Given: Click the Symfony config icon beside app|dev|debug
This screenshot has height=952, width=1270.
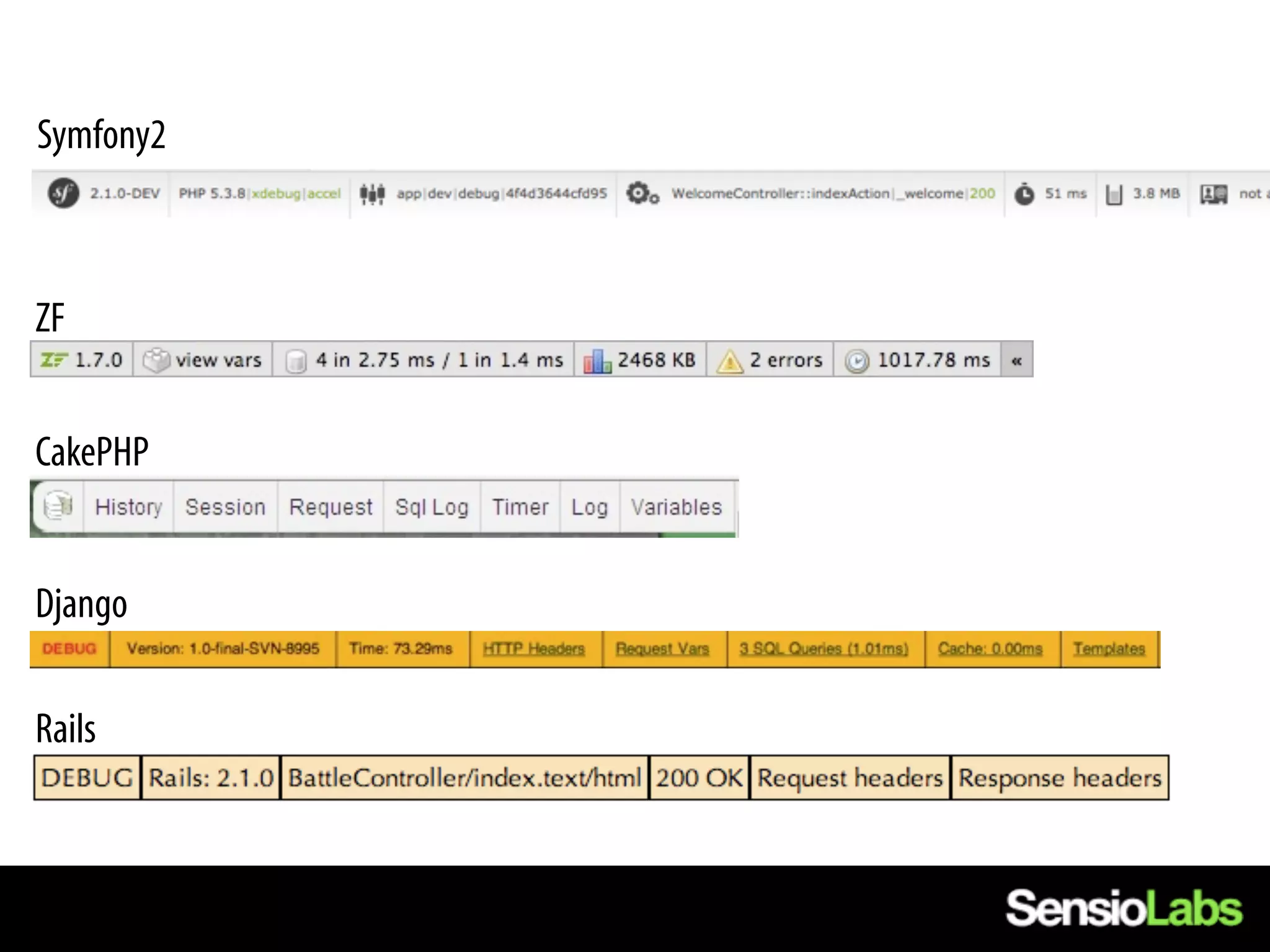Looking at the screenshot, I should (x=372, y=194).
